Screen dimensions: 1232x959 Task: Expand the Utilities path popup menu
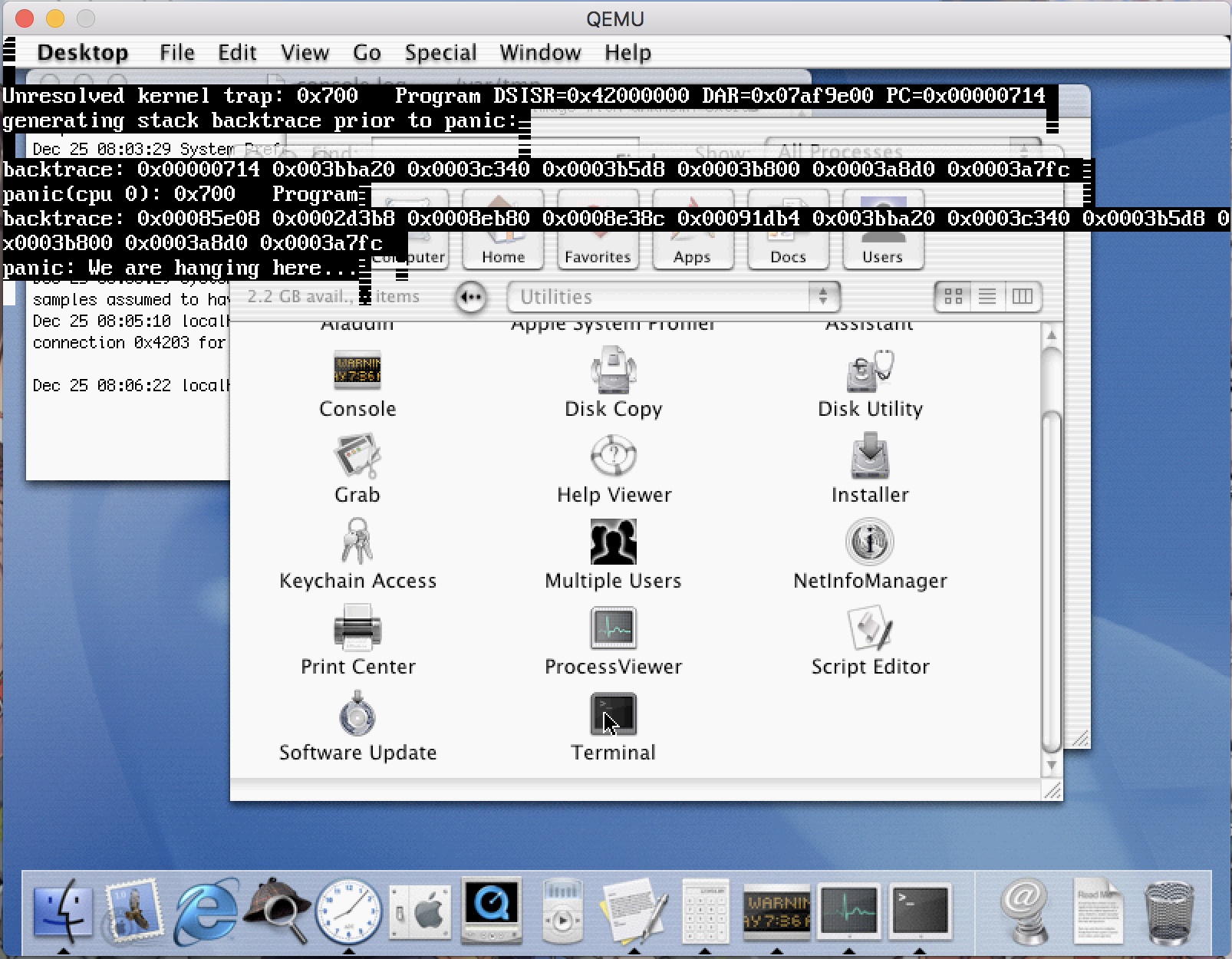pyautogui.click(x=674, y=296)
